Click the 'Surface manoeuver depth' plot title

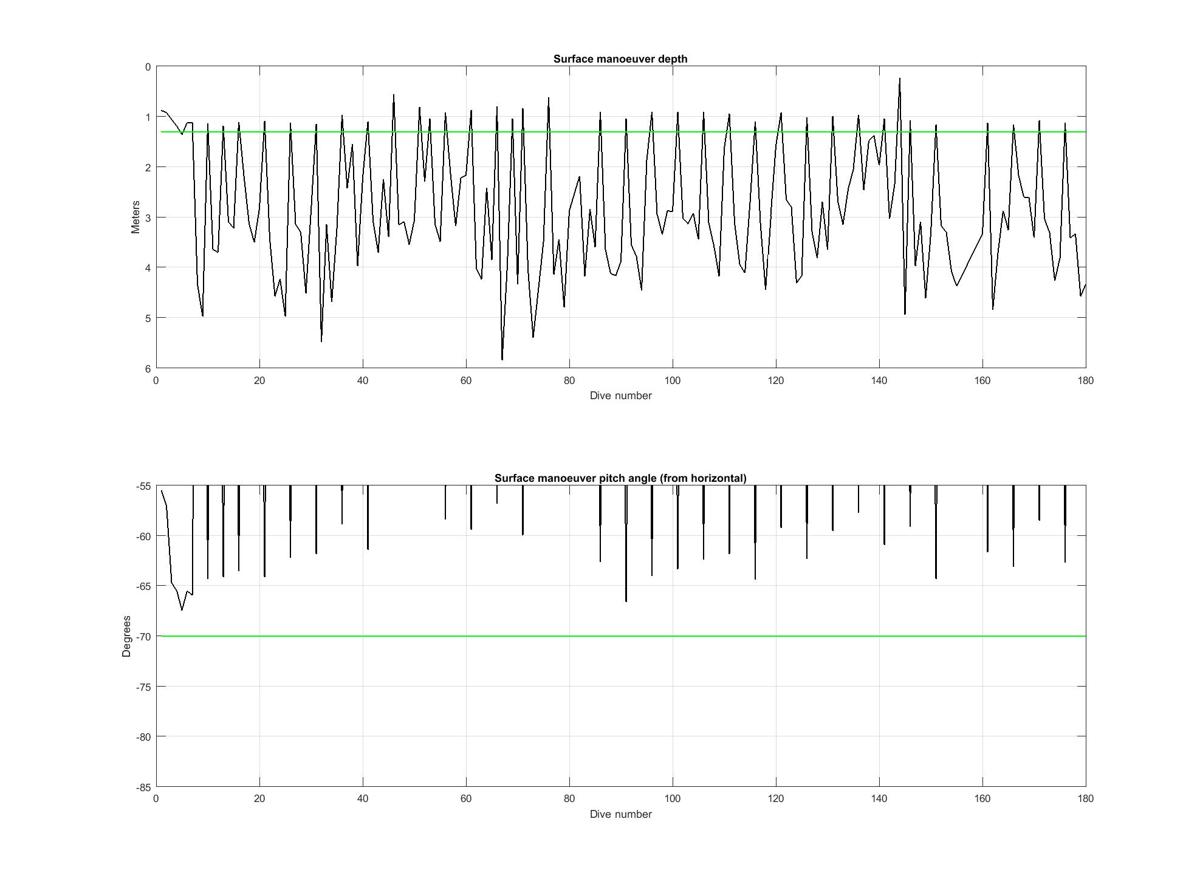620,59
